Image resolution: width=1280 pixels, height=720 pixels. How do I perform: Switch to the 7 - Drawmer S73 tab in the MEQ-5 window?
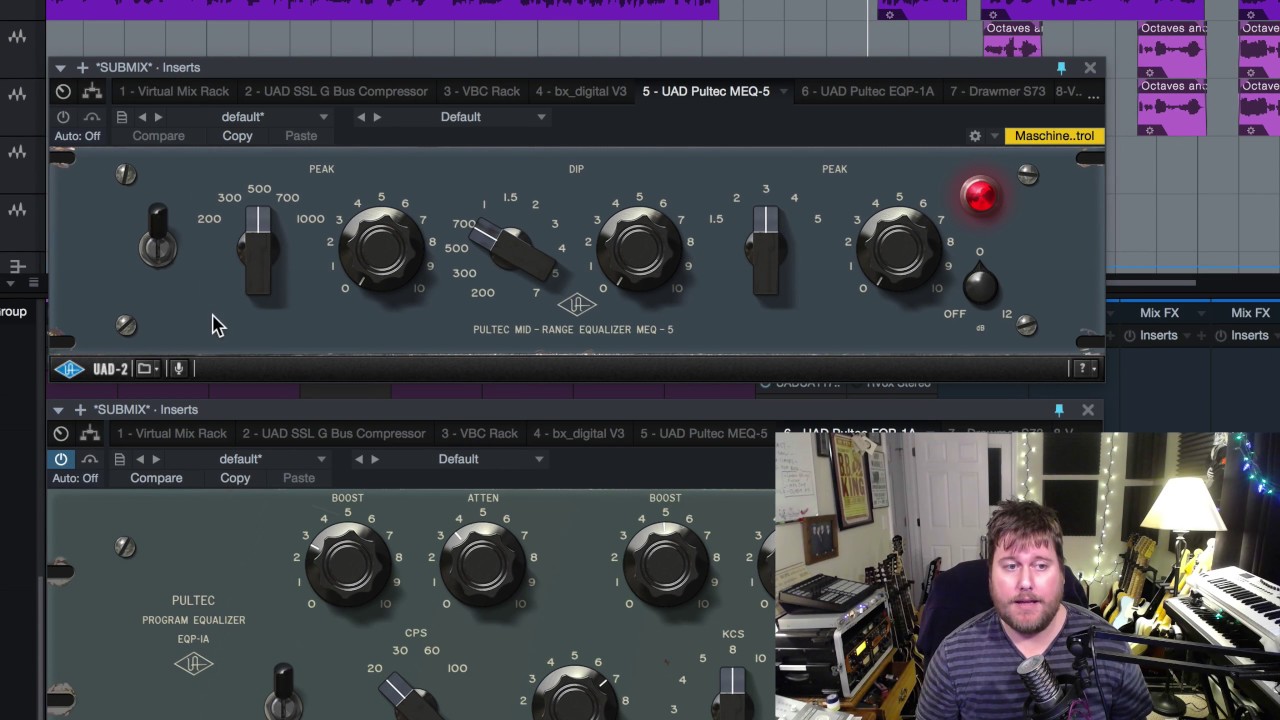[x=998, y=91]
